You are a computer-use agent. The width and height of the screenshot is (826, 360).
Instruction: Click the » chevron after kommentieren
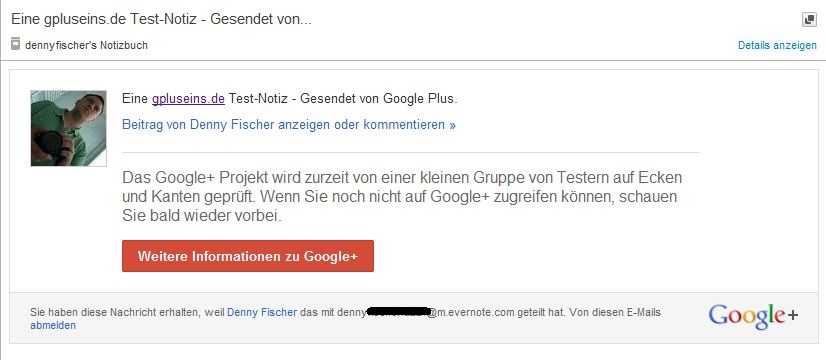click(453, 125)
